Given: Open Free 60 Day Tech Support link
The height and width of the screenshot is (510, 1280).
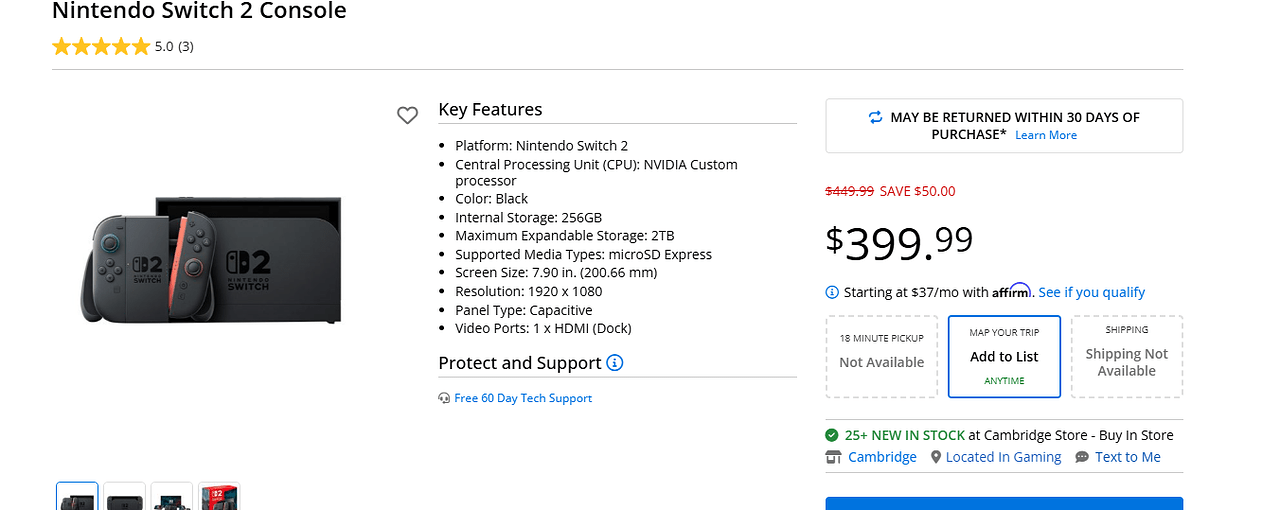Looking at the screenshot, I should [523, 398].
